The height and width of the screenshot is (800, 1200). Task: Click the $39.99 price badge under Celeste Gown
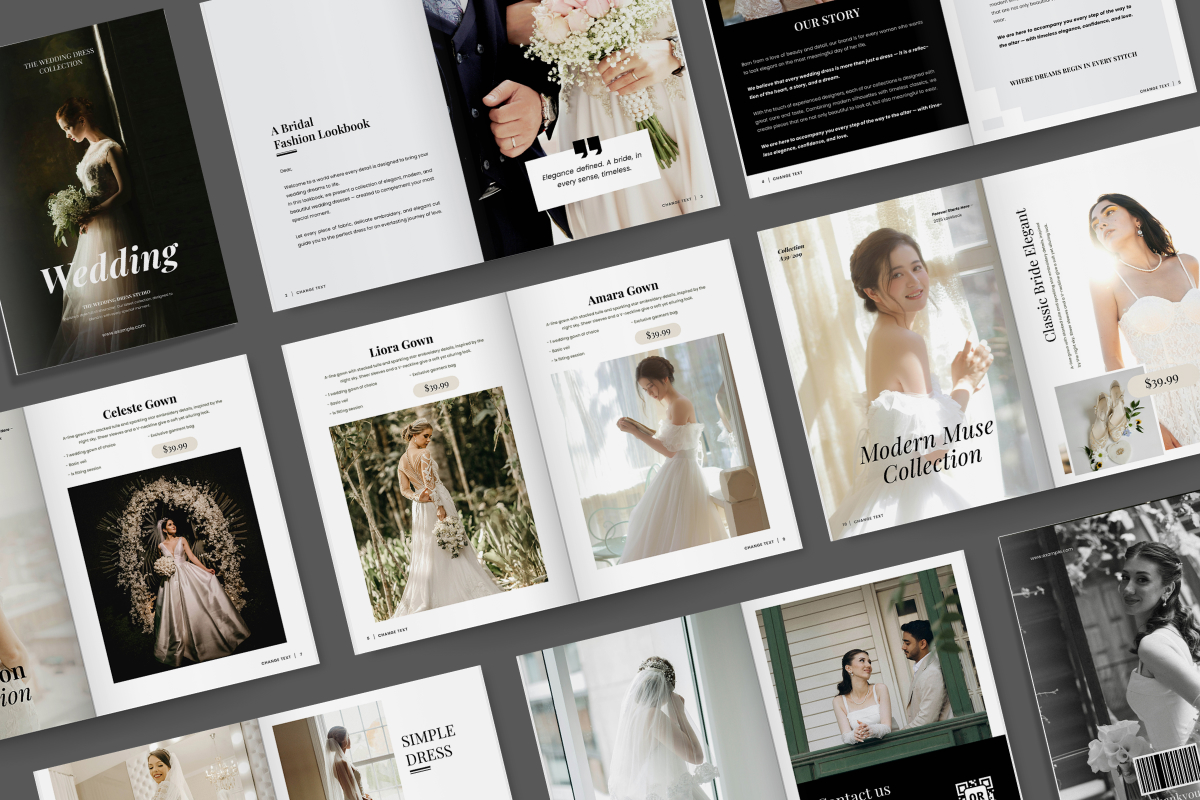pos(175,447)
